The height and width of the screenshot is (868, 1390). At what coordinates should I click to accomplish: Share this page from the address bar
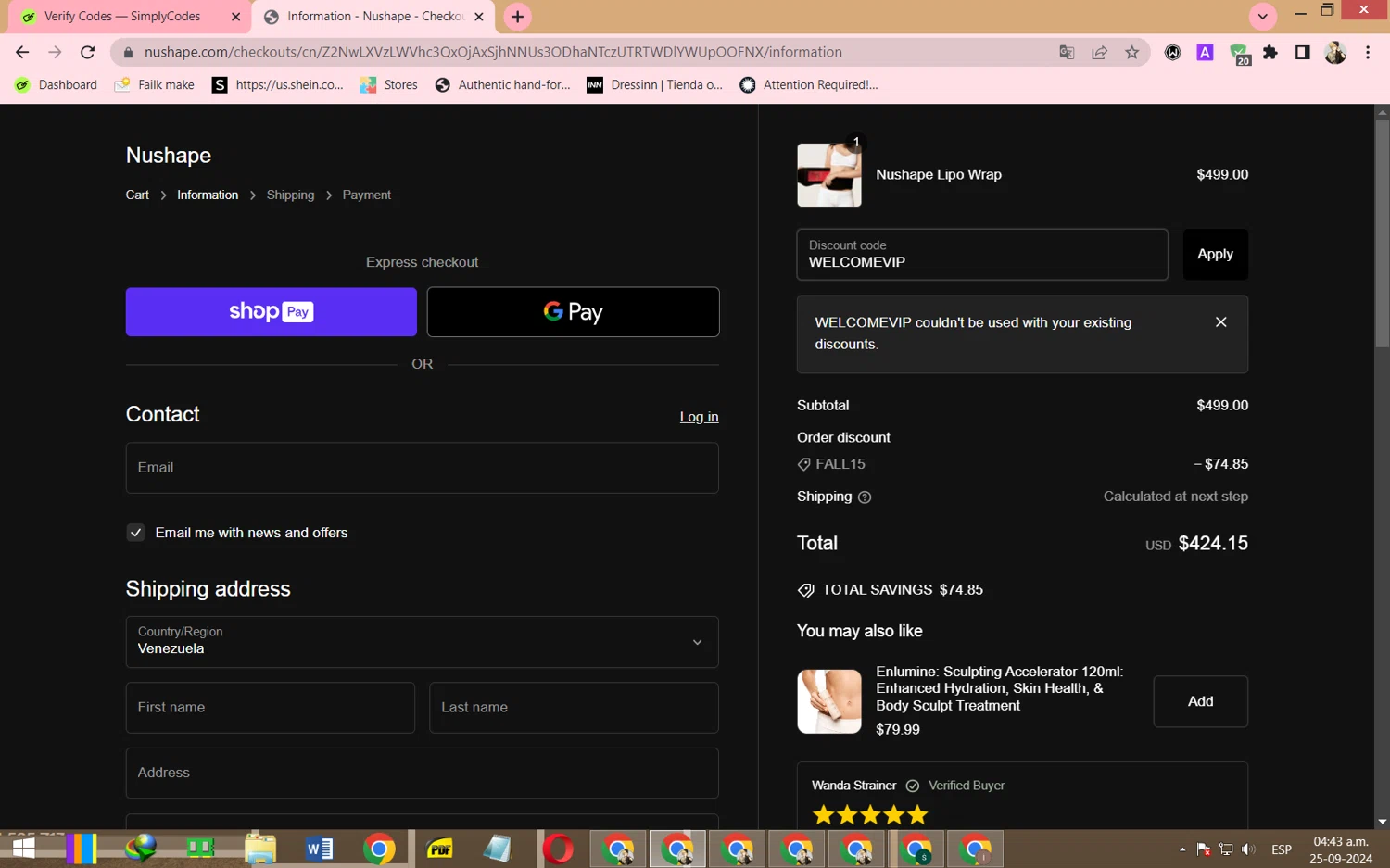pyautogui.click(x=1099, y=53)
